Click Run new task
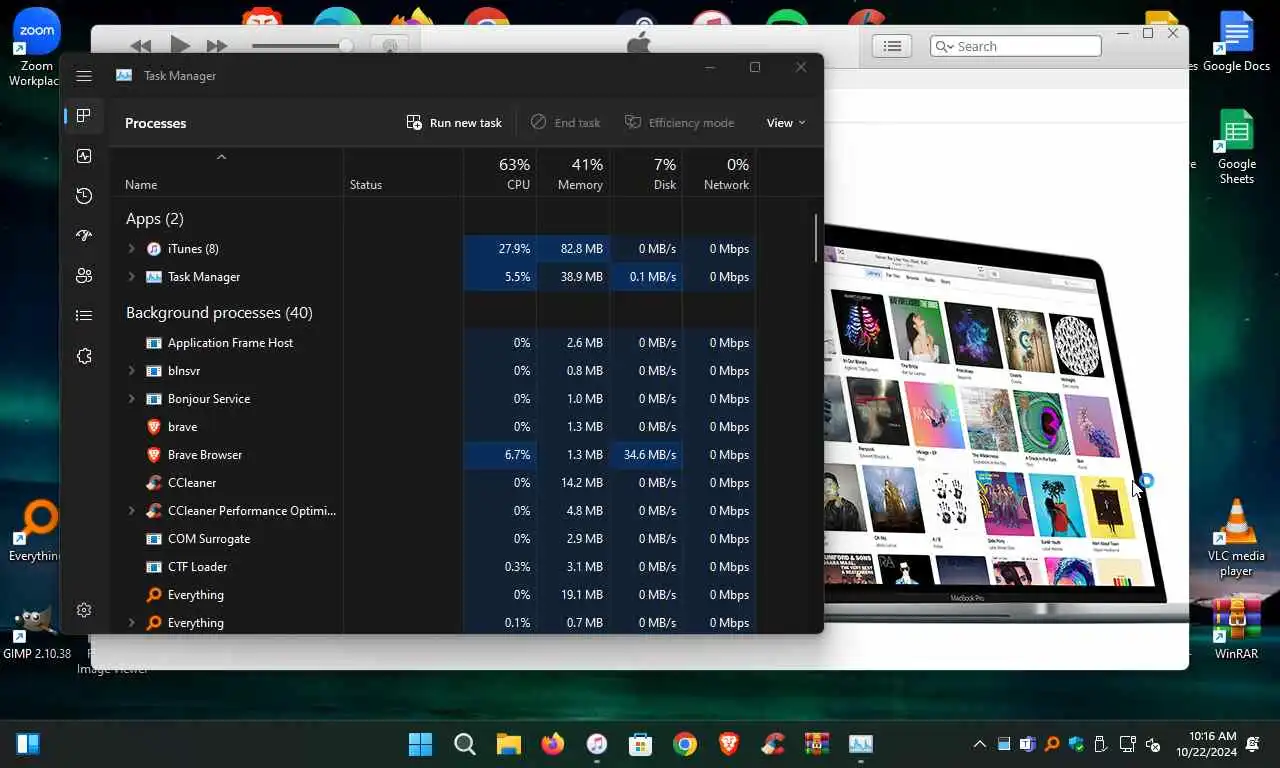The width and height of the screenshot is (1280, 768). coord(454,123)
